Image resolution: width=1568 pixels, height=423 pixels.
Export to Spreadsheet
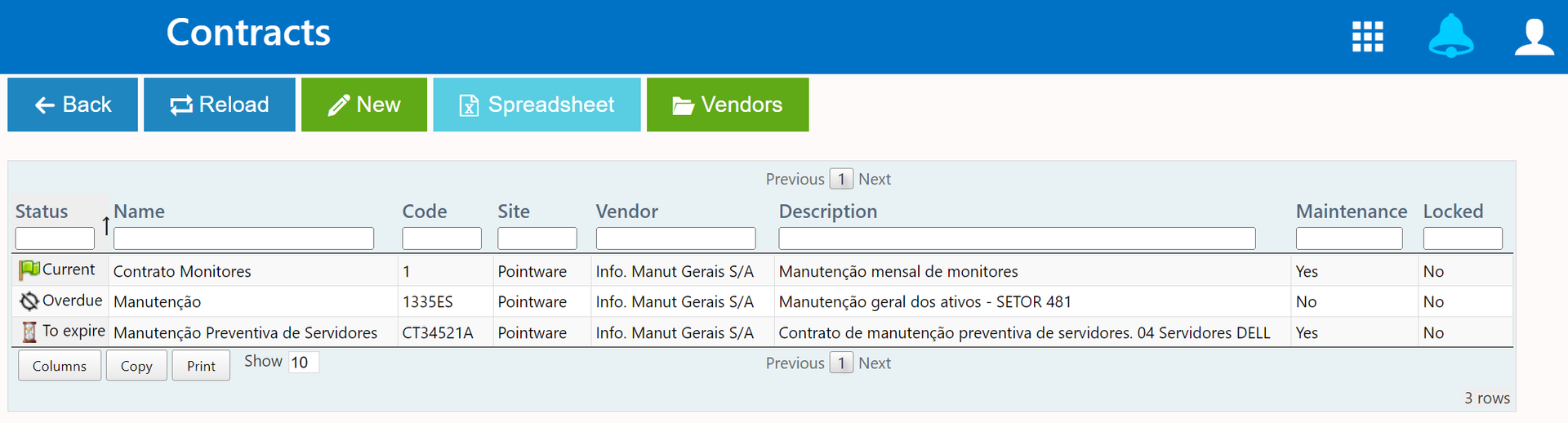(537, 105)
